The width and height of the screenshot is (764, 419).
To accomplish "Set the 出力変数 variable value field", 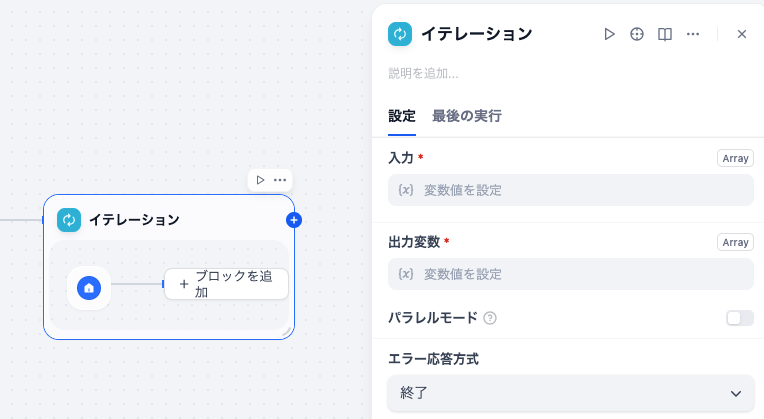I will coord(570,274).
